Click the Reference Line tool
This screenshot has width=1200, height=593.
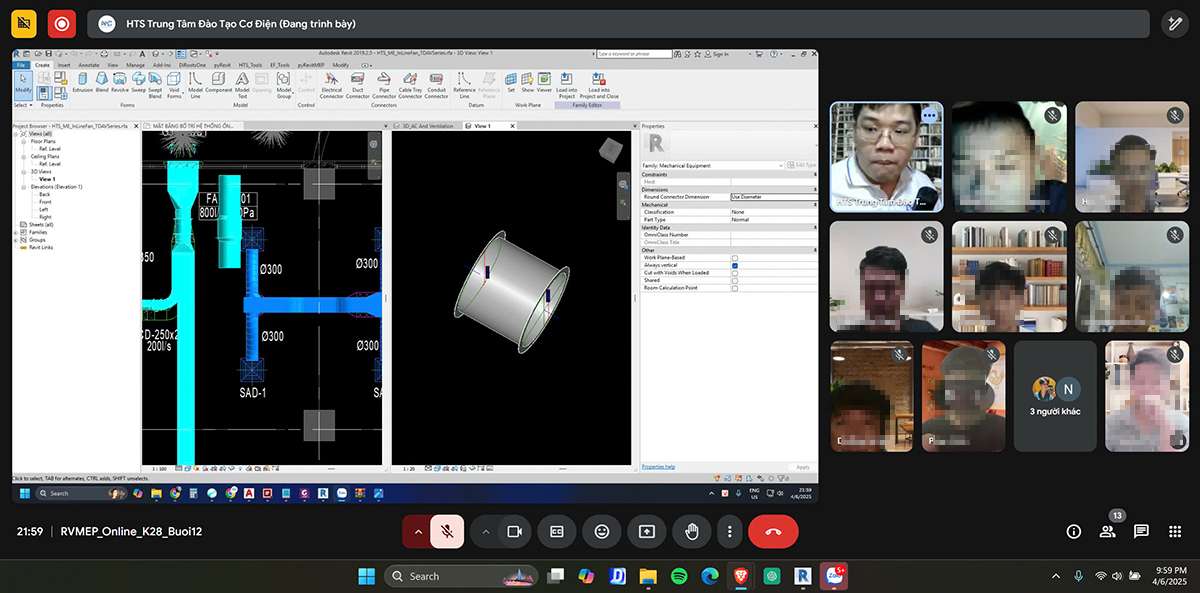[465, 86]
